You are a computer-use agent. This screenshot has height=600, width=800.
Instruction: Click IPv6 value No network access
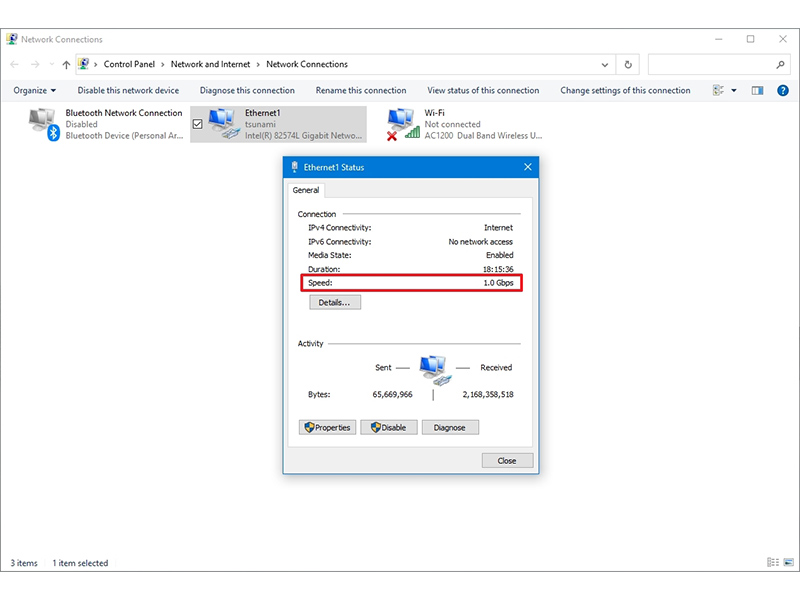click(x=480, y=242)
